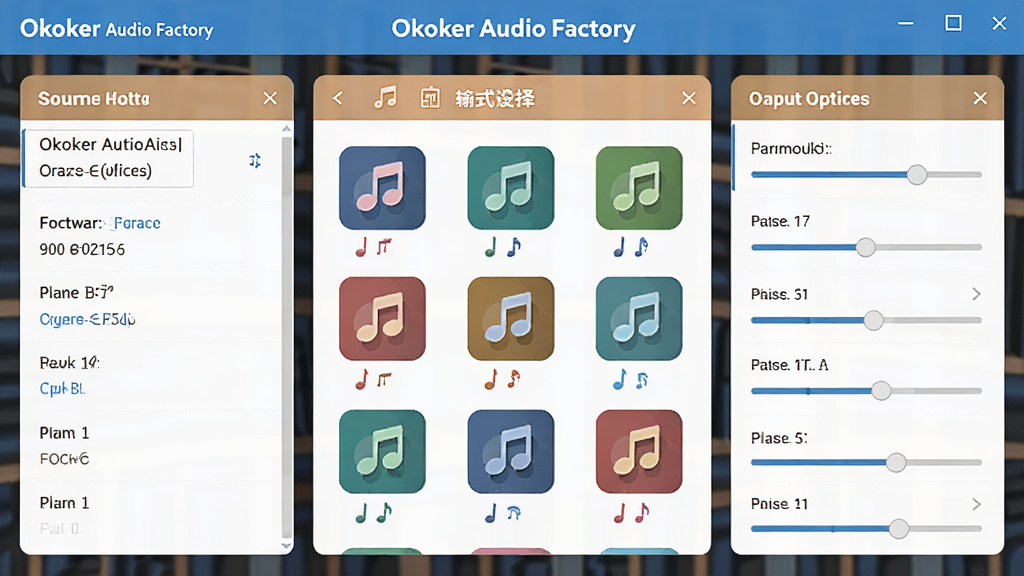Select the Okoker AutioAiss source entry
Viewport: 1024px width, 576px height.
(x=108, y=158)
